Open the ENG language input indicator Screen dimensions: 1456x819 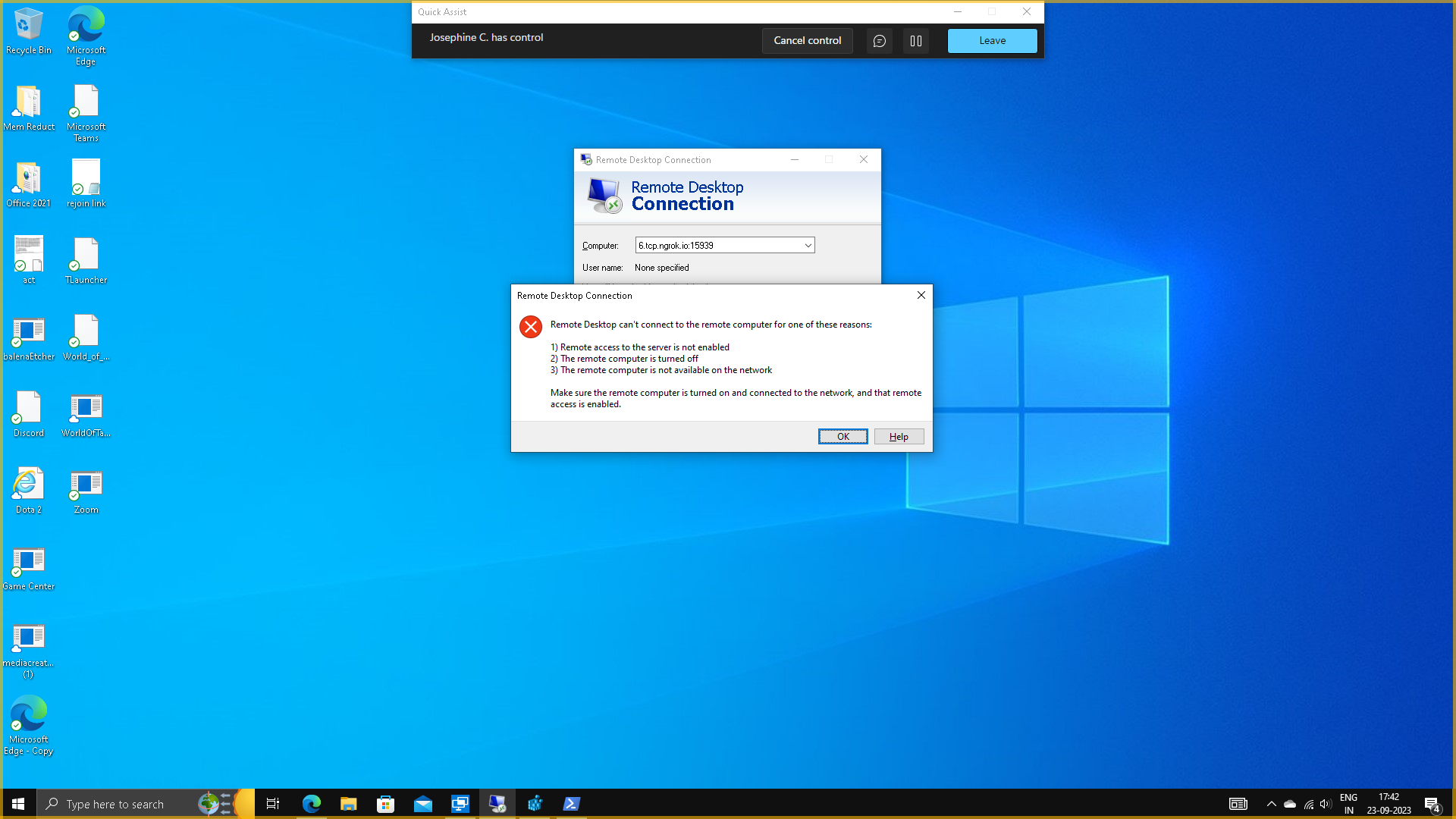pyautogui.click(x=1348, y=804)
